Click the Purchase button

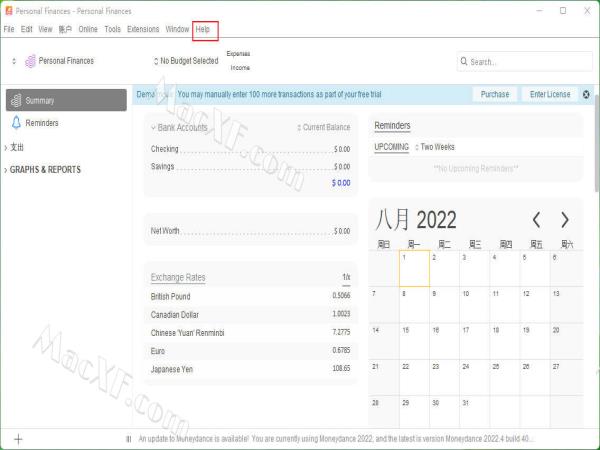(494, 94)
